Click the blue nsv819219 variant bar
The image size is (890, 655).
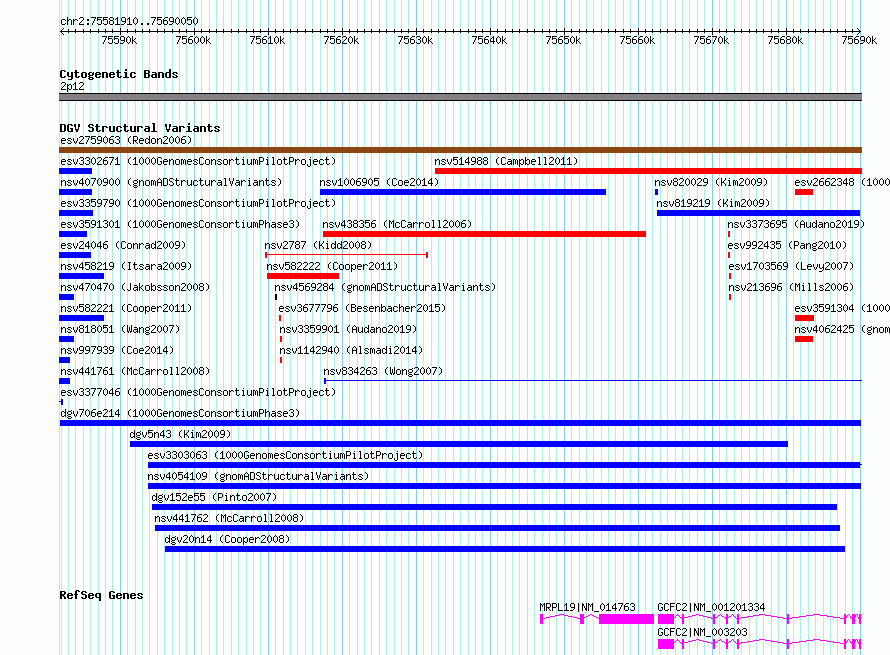click(758, 213)
